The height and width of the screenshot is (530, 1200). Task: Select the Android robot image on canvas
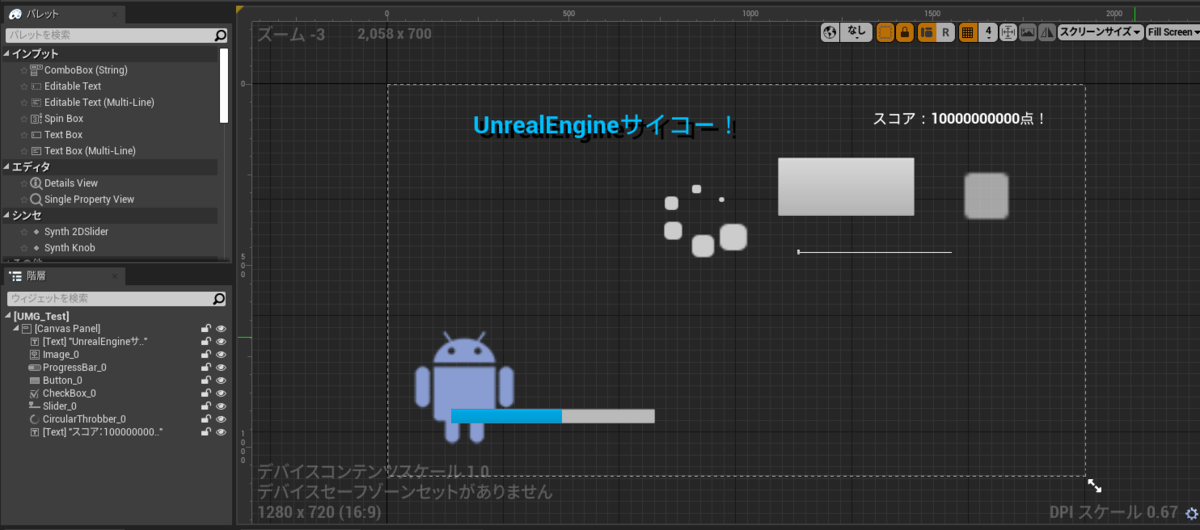click(464, 388)
